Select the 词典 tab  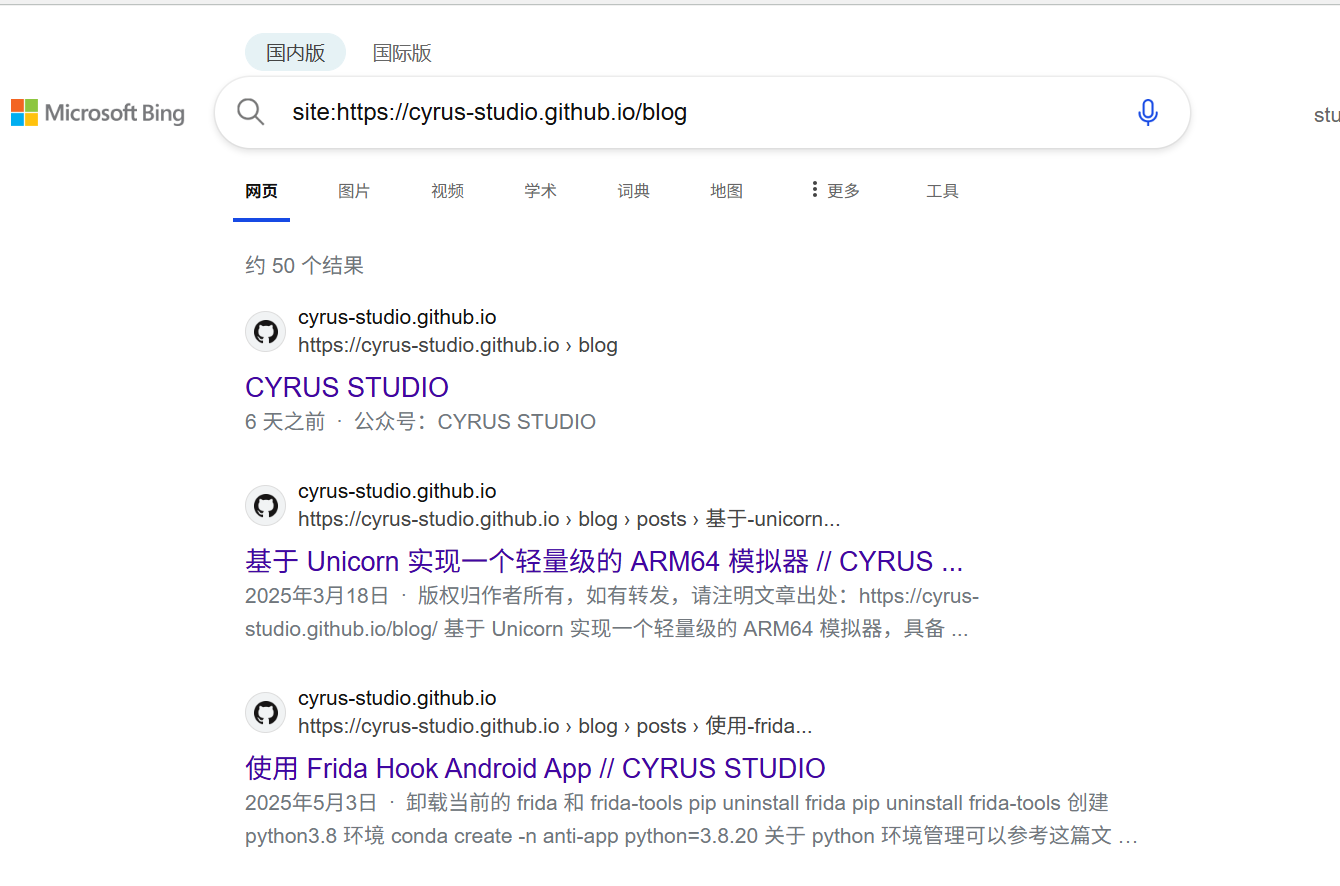pos(633,190)
